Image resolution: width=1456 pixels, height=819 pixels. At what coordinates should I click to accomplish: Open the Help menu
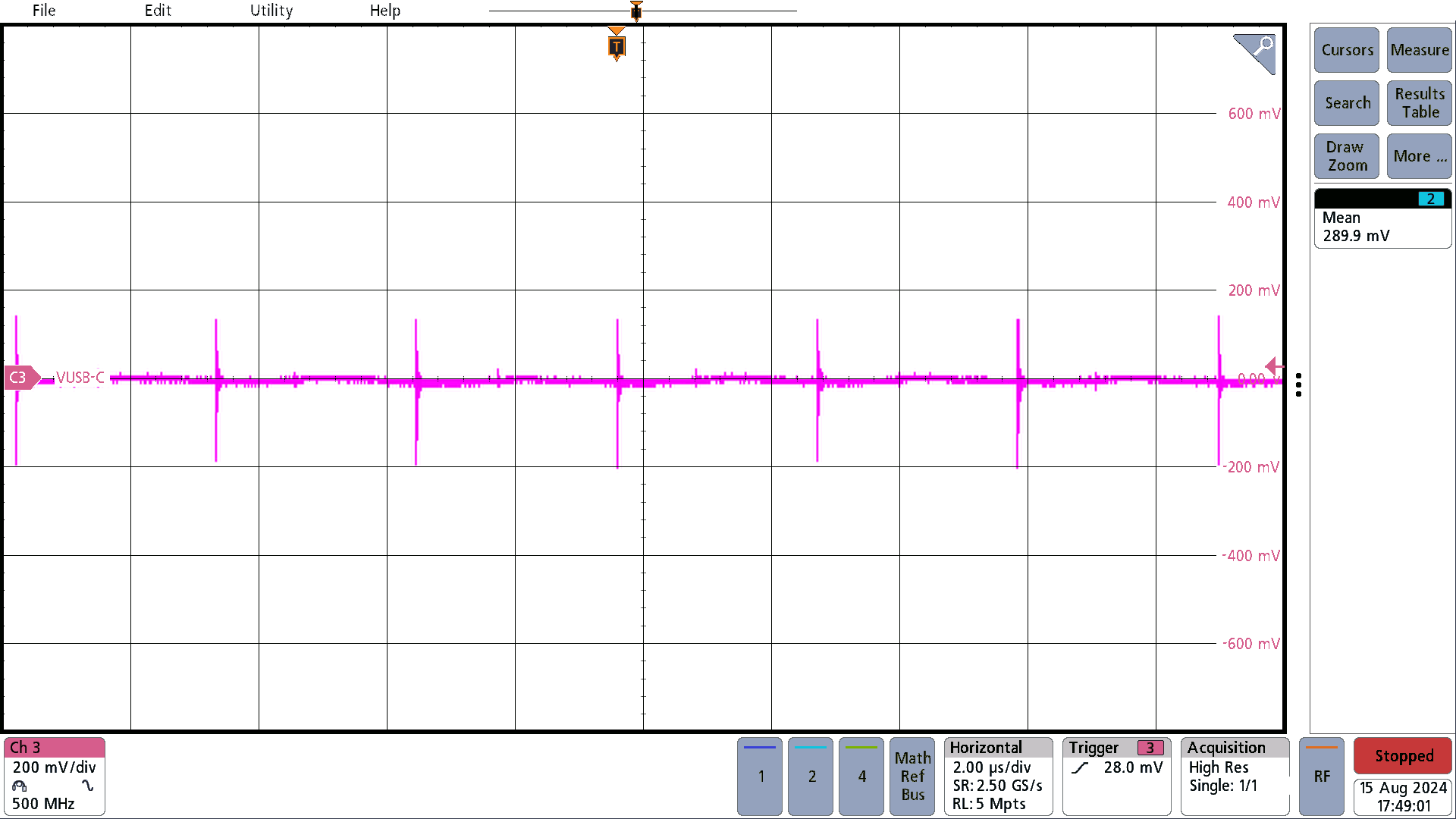385,11
